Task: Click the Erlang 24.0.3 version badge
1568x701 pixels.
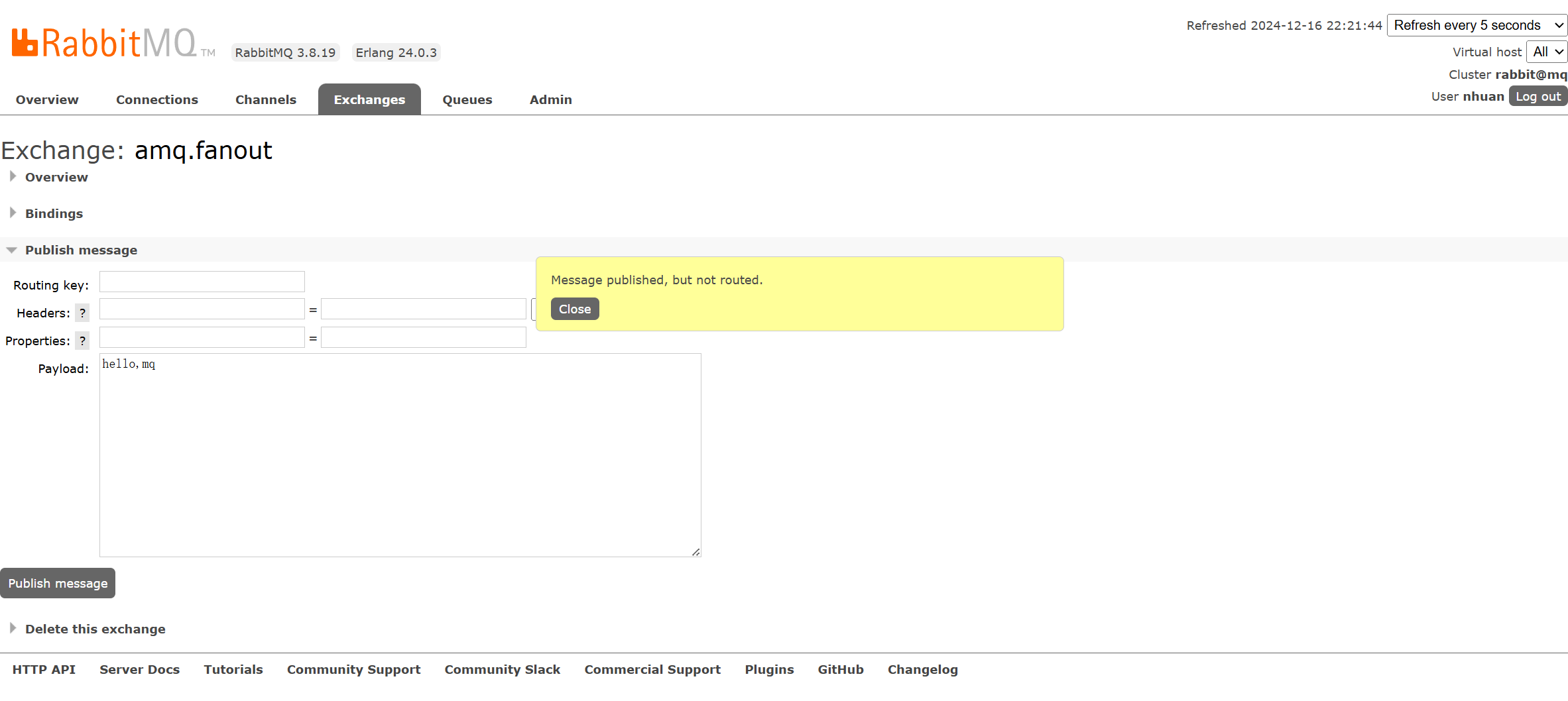Action: click(396, 52)
